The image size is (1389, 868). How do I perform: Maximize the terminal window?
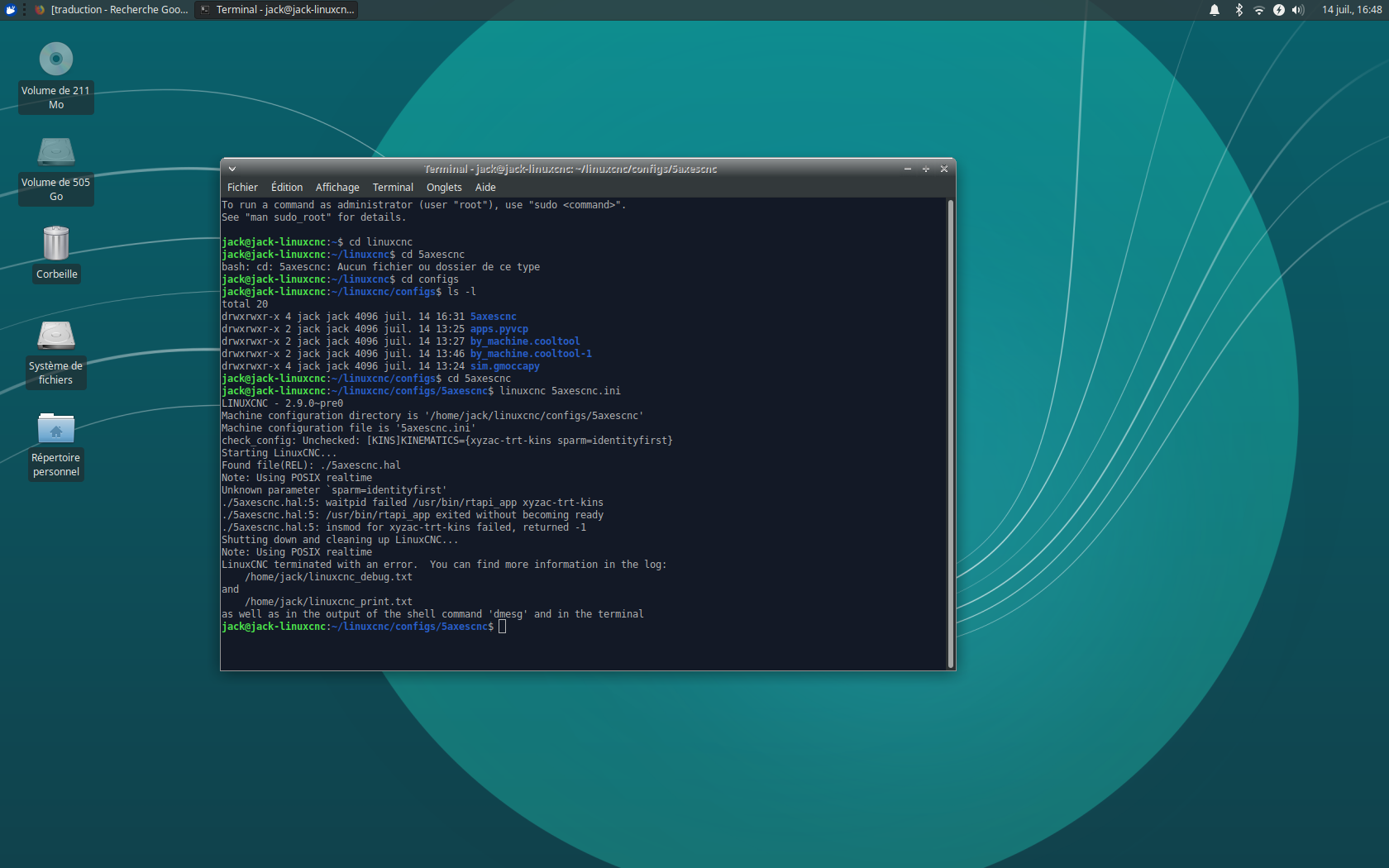[926, 169]
